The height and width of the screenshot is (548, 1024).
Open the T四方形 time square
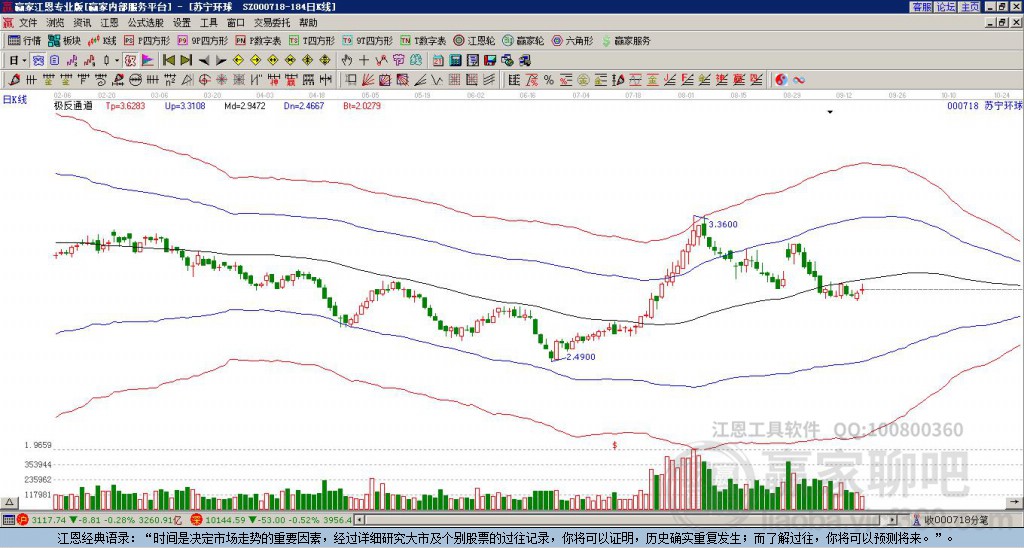[312, 40]
